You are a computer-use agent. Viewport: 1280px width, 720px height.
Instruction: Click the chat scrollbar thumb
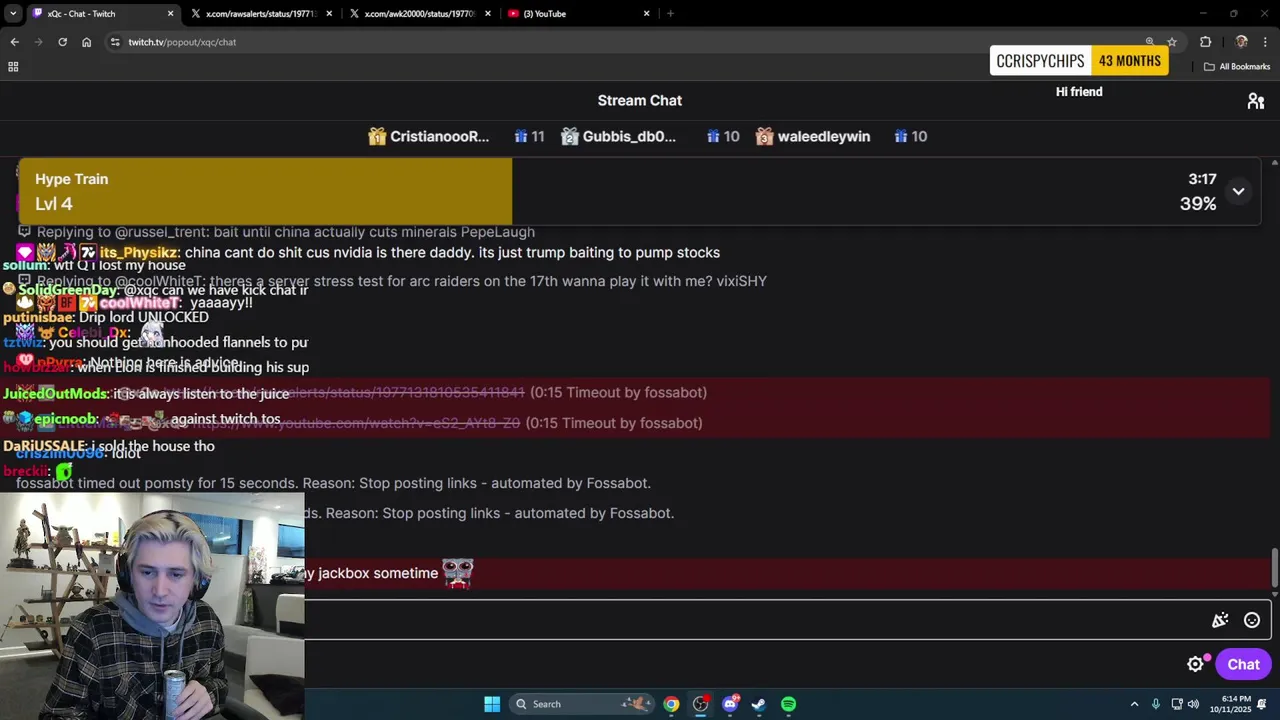[x=1274, y=568]
